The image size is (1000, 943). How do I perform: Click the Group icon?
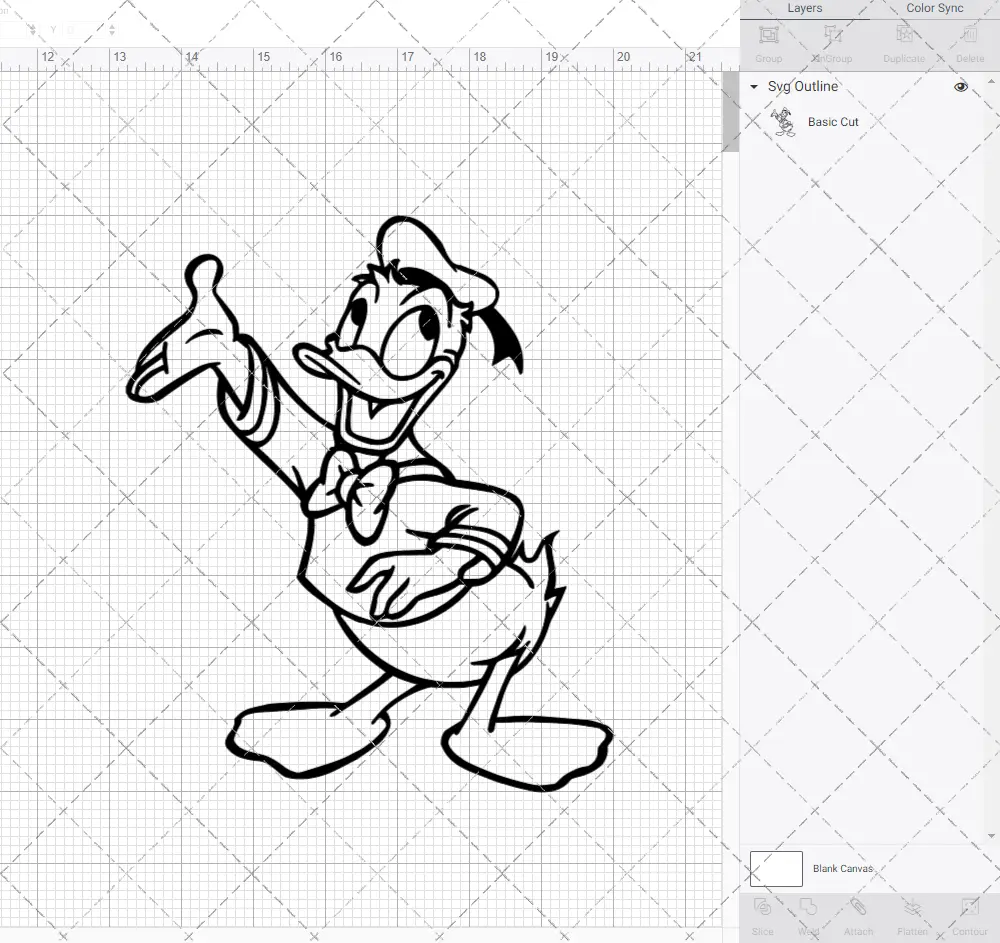click(x=768, y=42)
